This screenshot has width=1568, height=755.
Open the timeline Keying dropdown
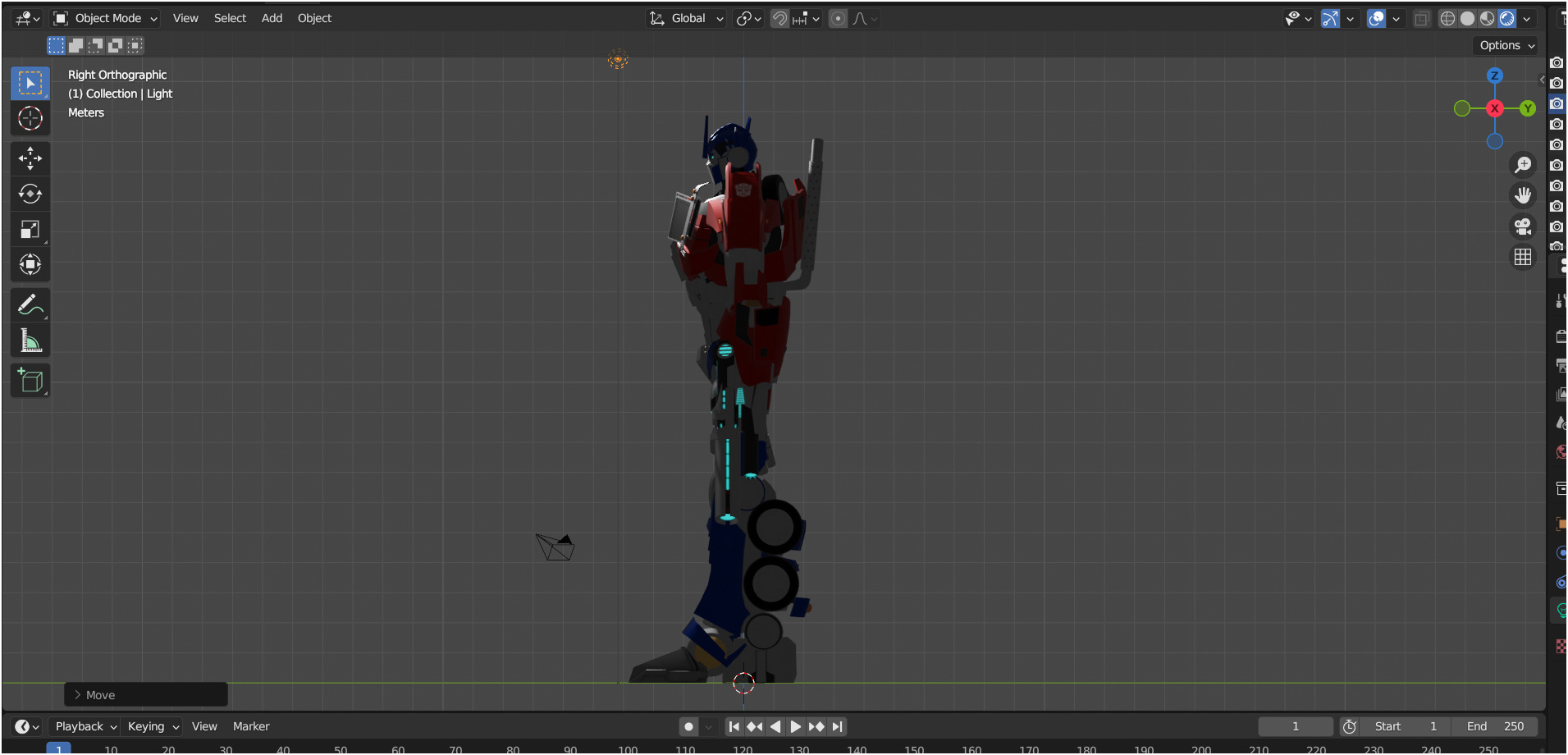[x=153, y=727]
